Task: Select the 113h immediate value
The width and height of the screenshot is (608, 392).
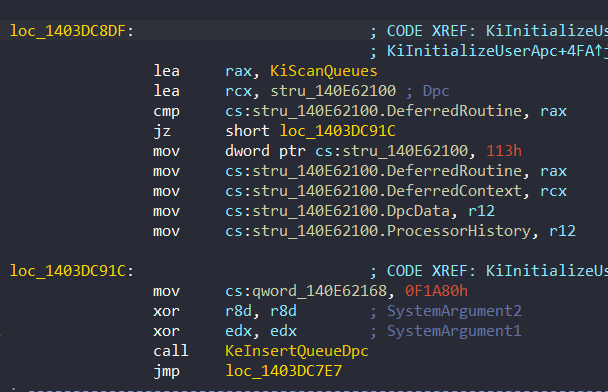Action: [504, 151]
